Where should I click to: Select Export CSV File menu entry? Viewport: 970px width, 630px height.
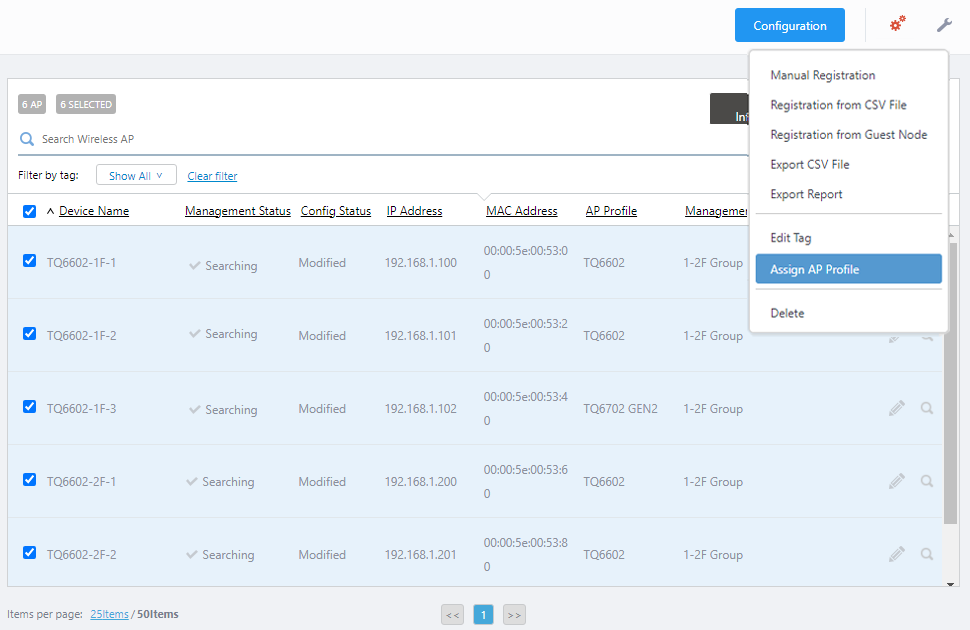point(810,164)
